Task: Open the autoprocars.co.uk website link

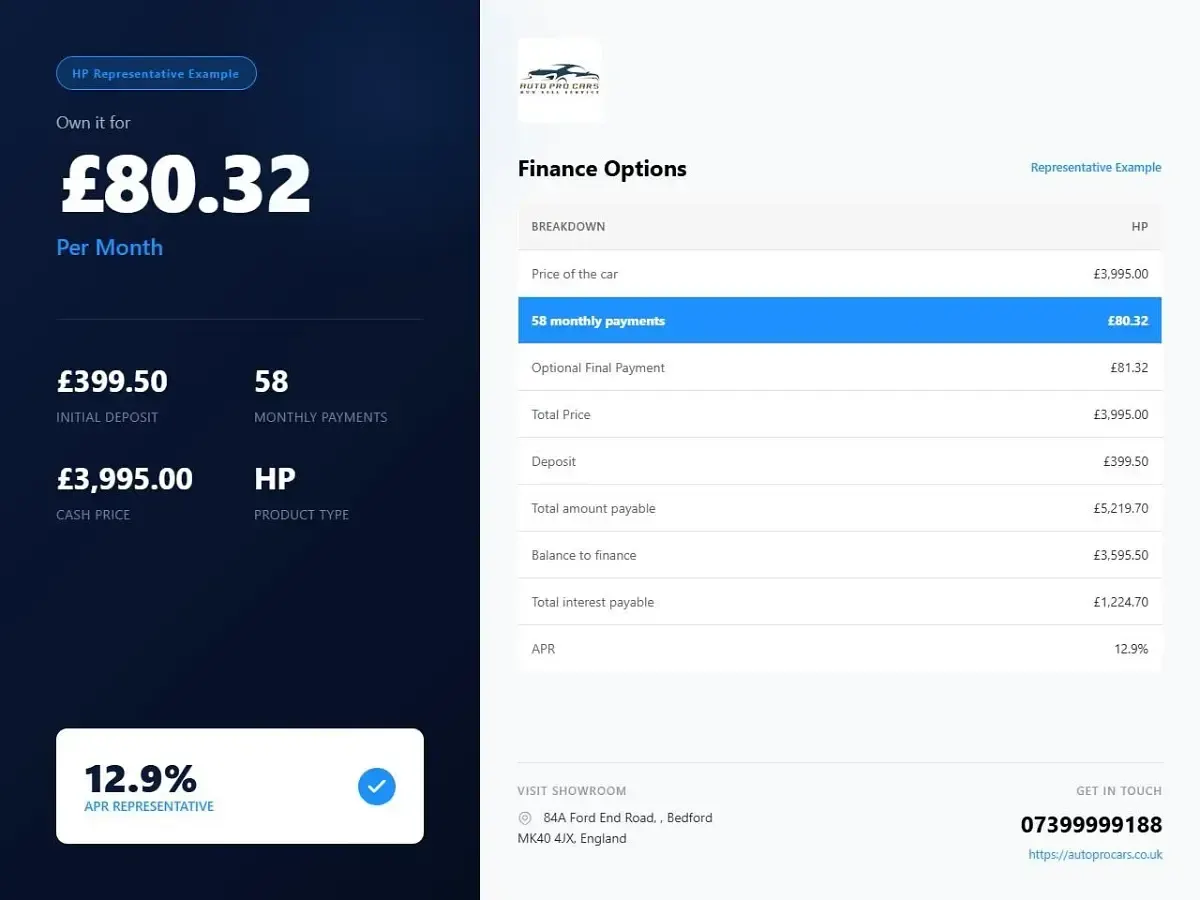Action: click(1095, 855)
